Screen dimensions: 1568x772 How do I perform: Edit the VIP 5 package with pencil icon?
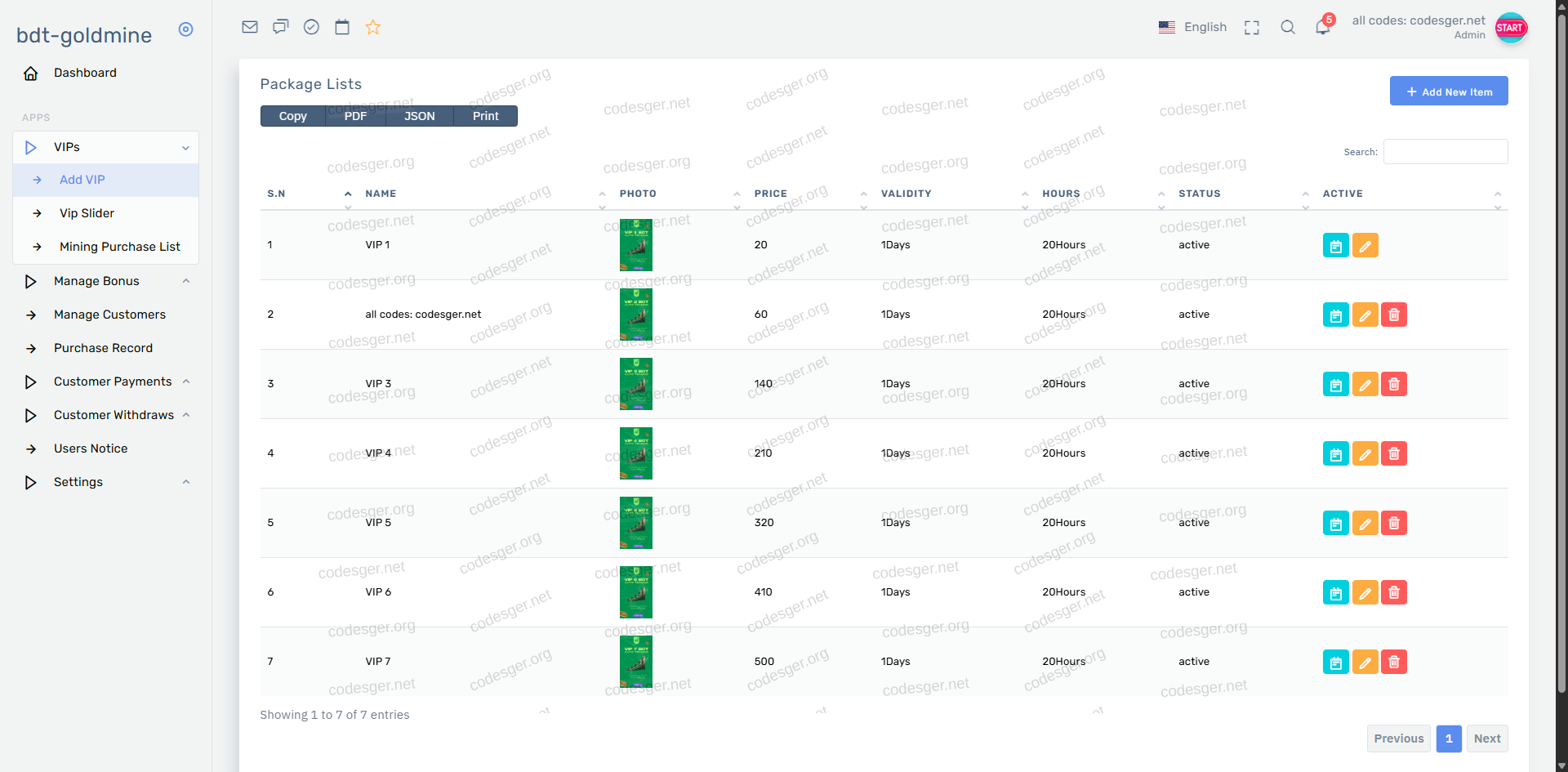click(x=1365, y=523)
